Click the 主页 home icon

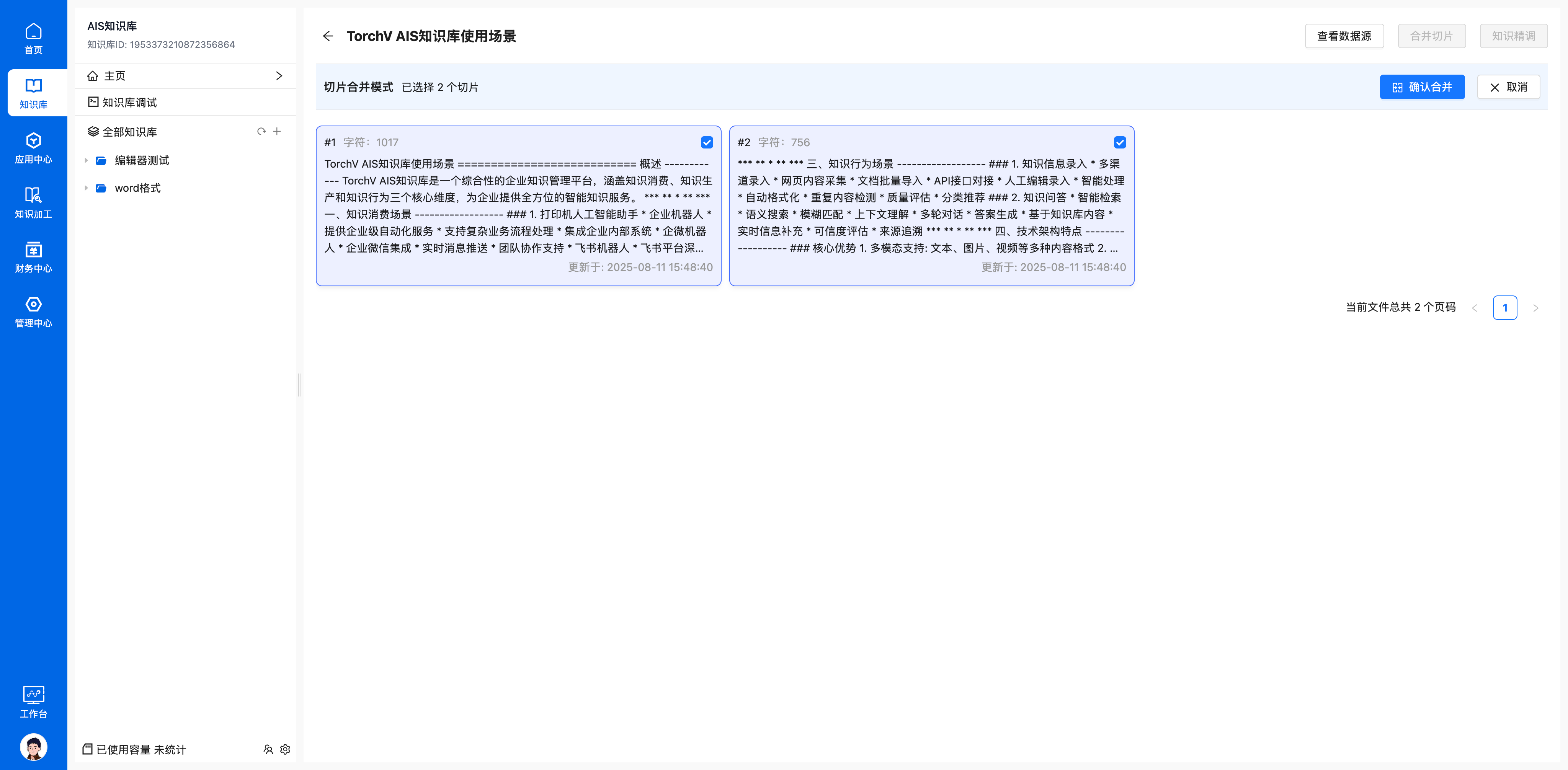click(x=93, y=75)
